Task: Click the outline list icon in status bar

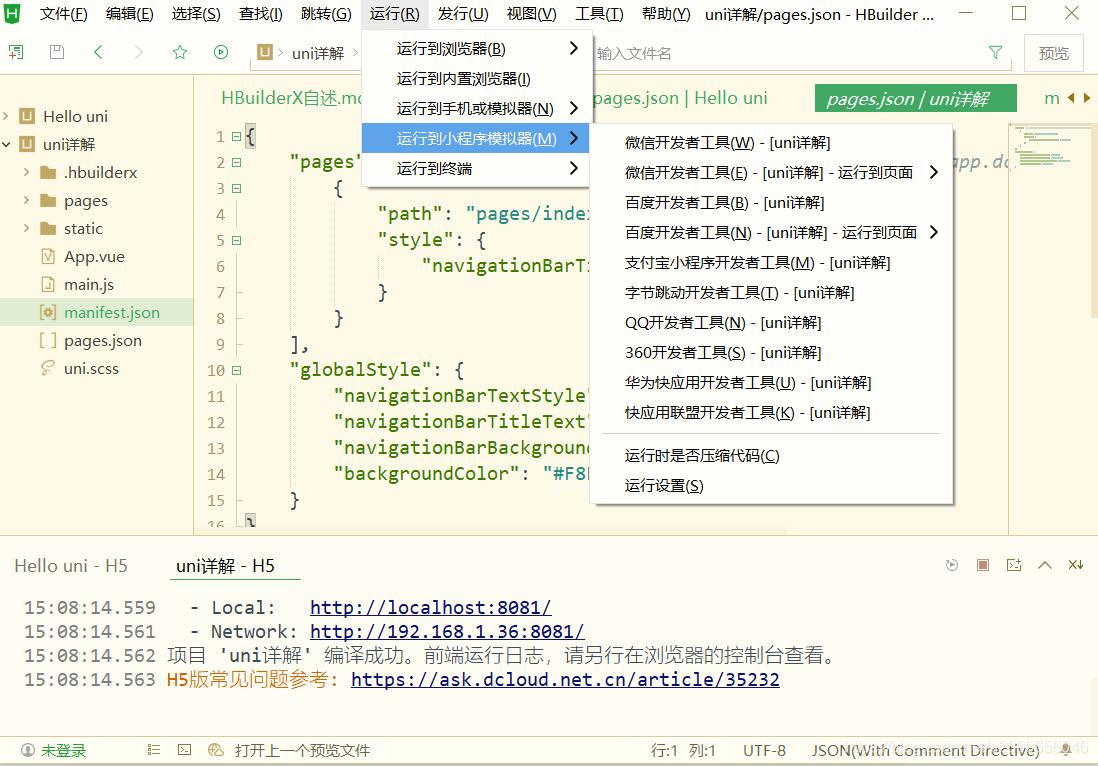Action: tap(154, 750)
